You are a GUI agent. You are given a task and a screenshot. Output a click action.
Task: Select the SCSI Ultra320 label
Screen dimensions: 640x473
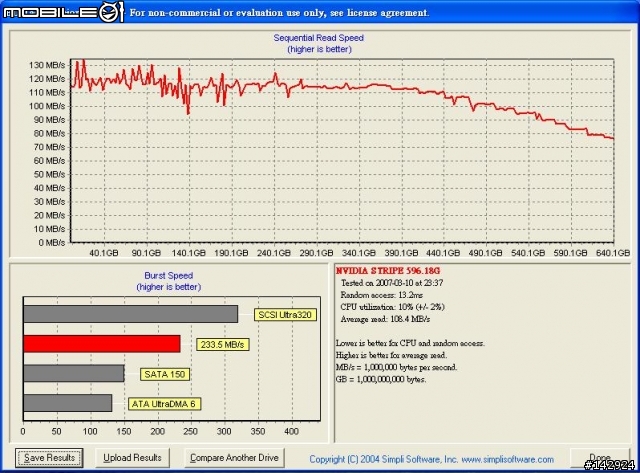click(285, 315)
